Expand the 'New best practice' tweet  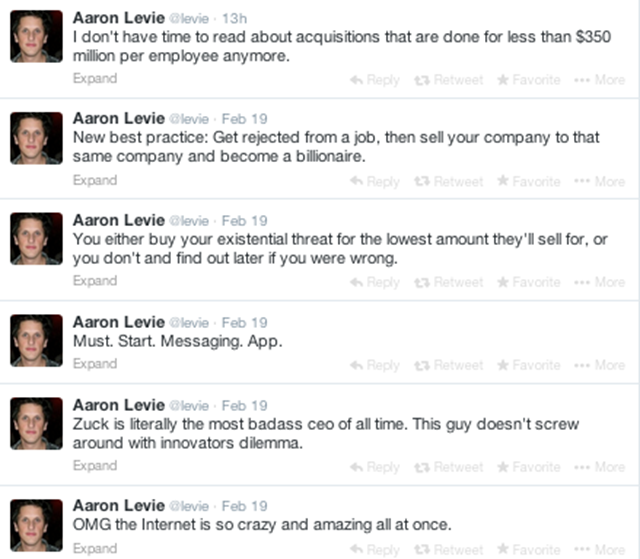pos(95,180)
